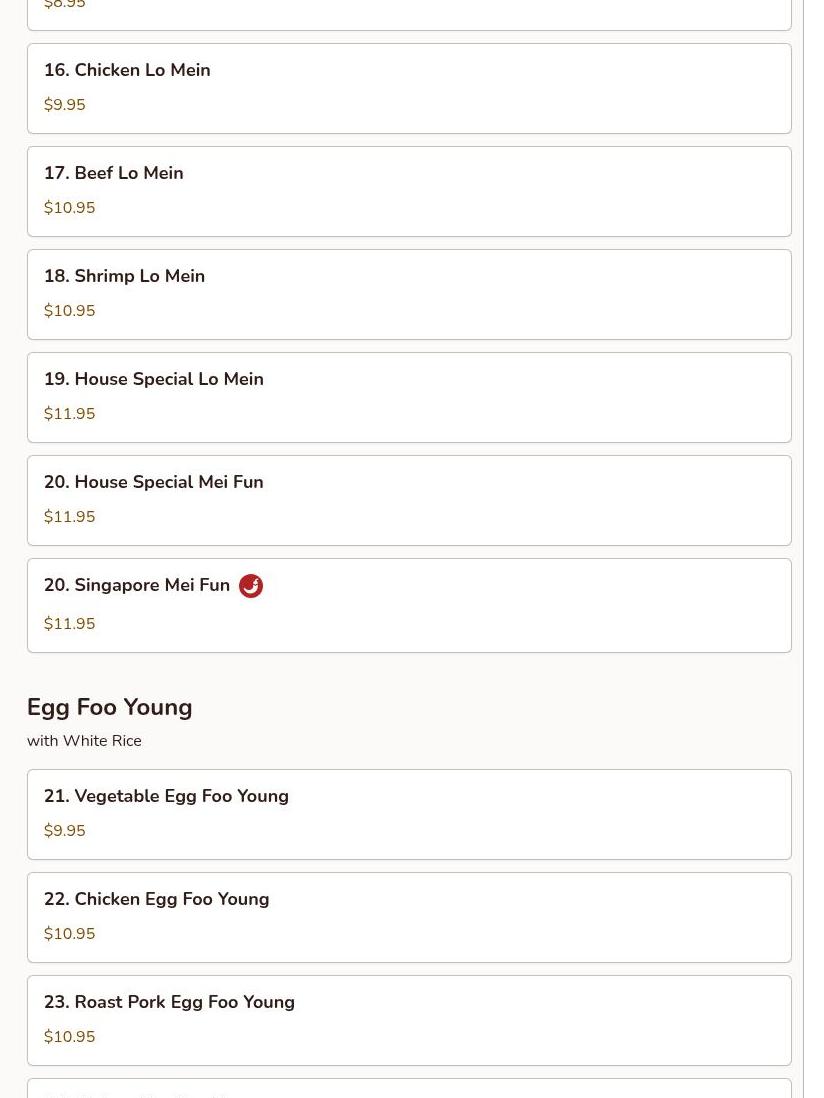Click the 'with White Rice' subtitle text
Screen dimensions: 824x1098
click(84, 741)
